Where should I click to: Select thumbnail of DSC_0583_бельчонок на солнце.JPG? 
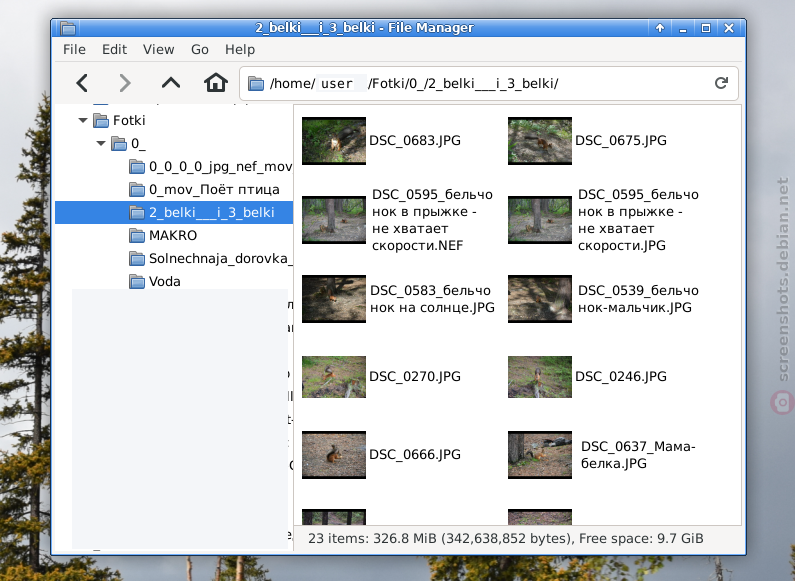click(x=334, y=299)
